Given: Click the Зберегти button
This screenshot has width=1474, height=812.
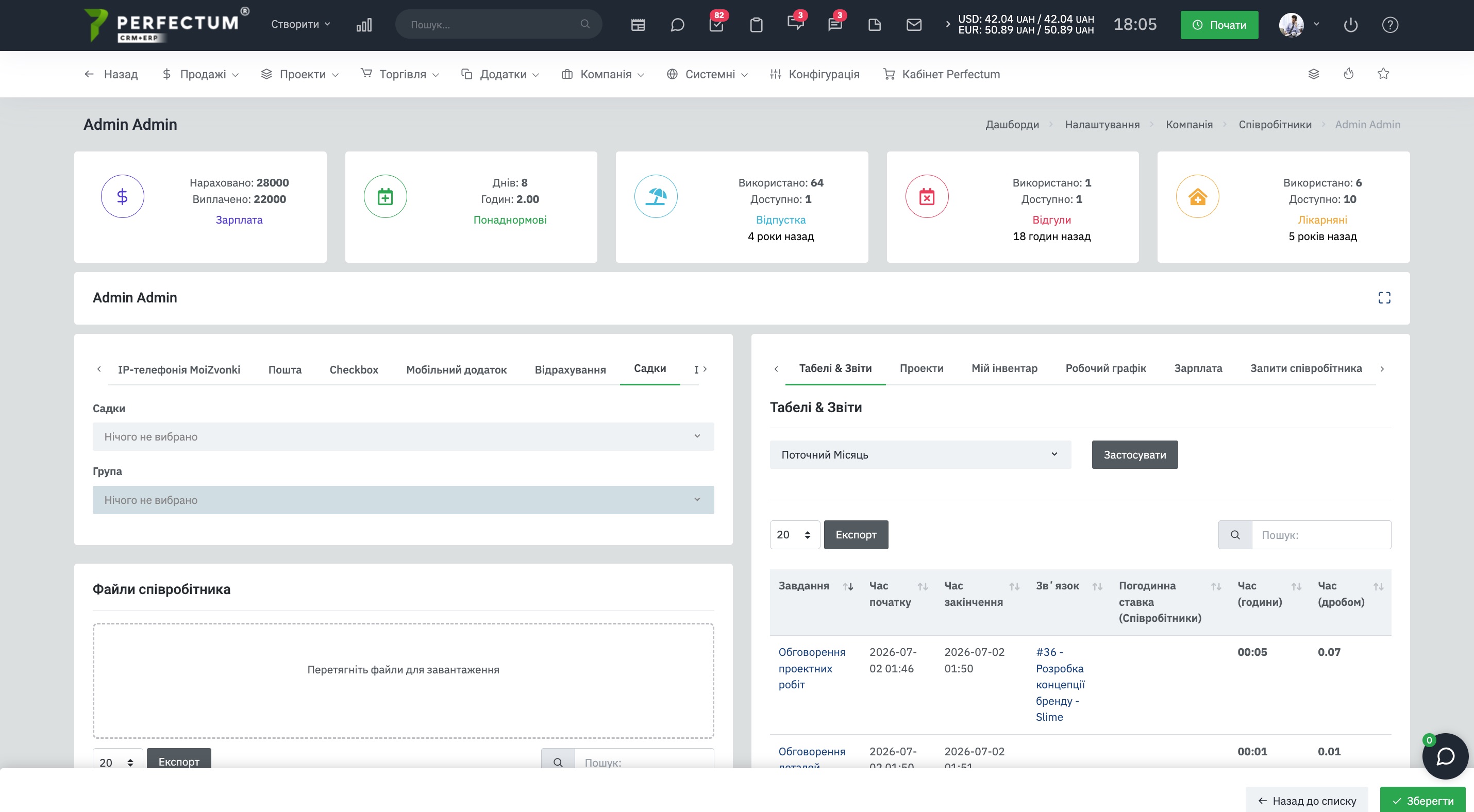Looking at the screenshot, I should pos(1422,800).
